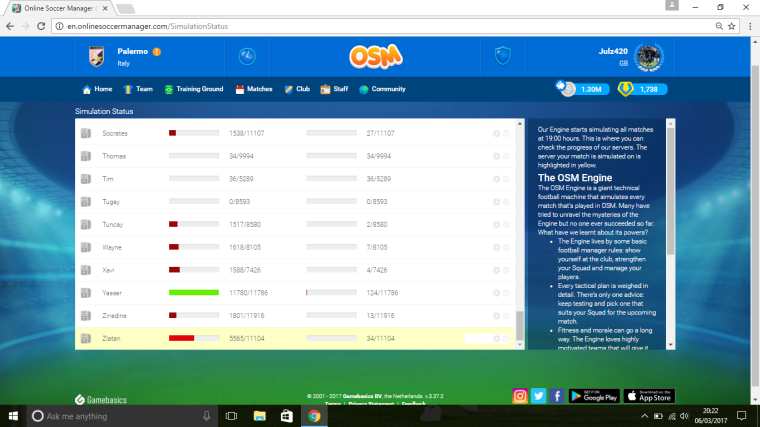Click the first progress bar for Socrates
Screen dimensions: 760x427
[194, 133]
